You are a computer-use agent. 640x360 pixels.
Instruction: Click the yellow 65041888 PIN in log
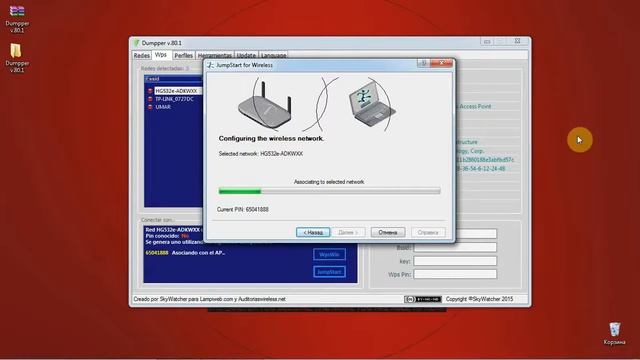(x=157, y=253)
